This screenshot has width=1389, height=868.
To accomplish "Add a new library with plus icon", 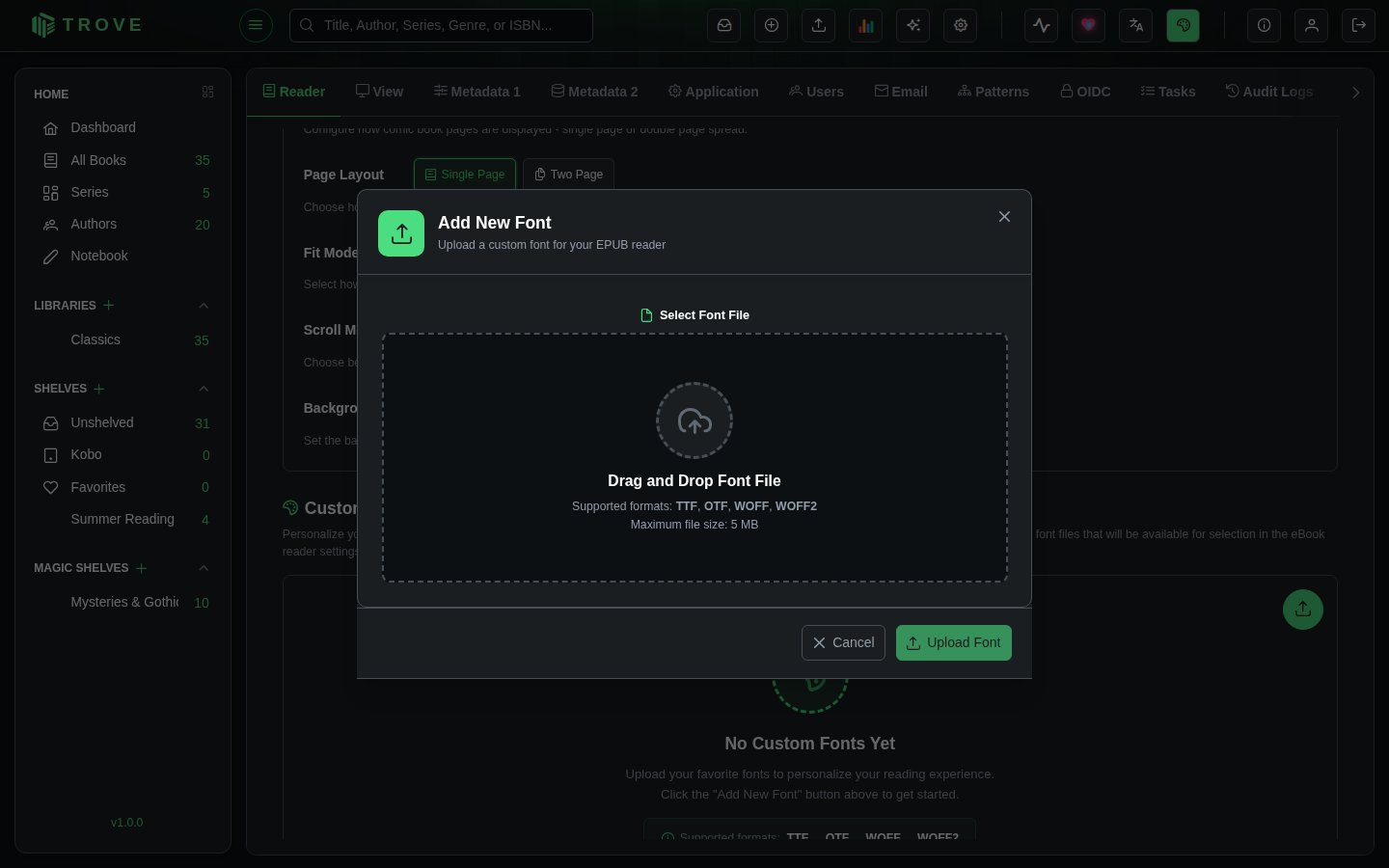I will click(x=109, y=305).
